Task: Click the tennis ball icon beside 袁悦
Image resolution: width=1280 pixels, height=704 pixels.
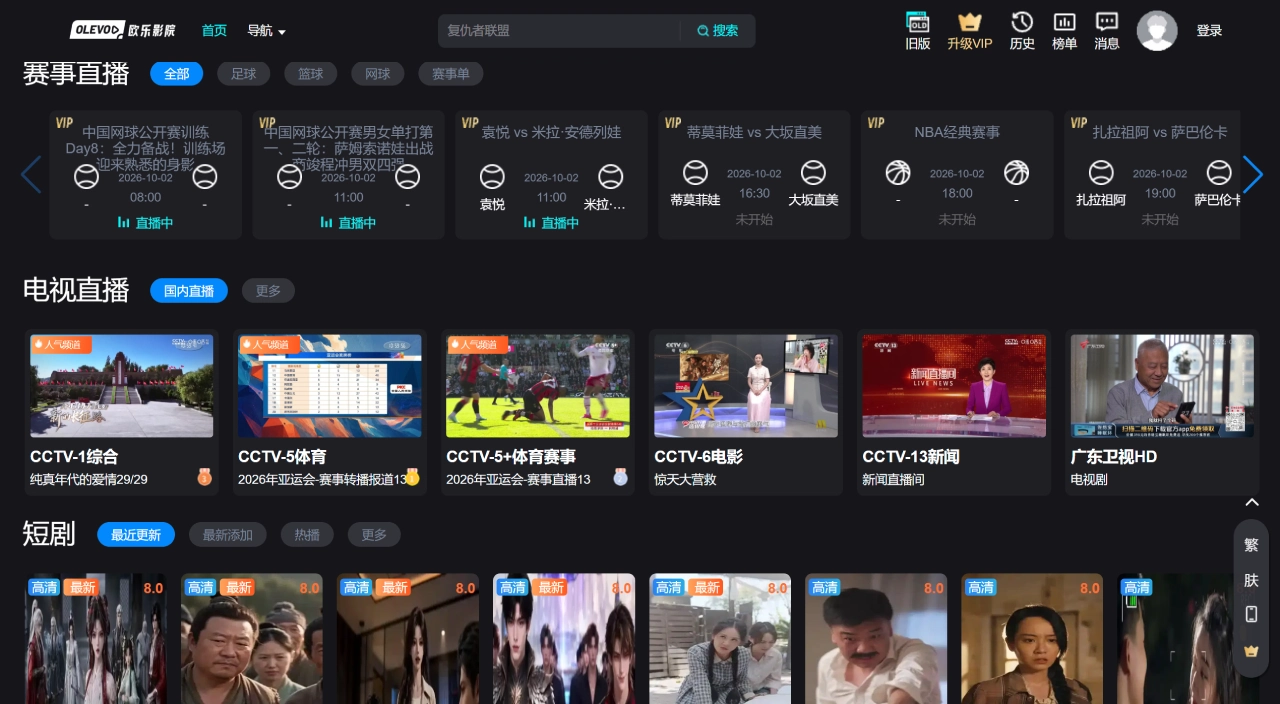Action: (492, 177)
